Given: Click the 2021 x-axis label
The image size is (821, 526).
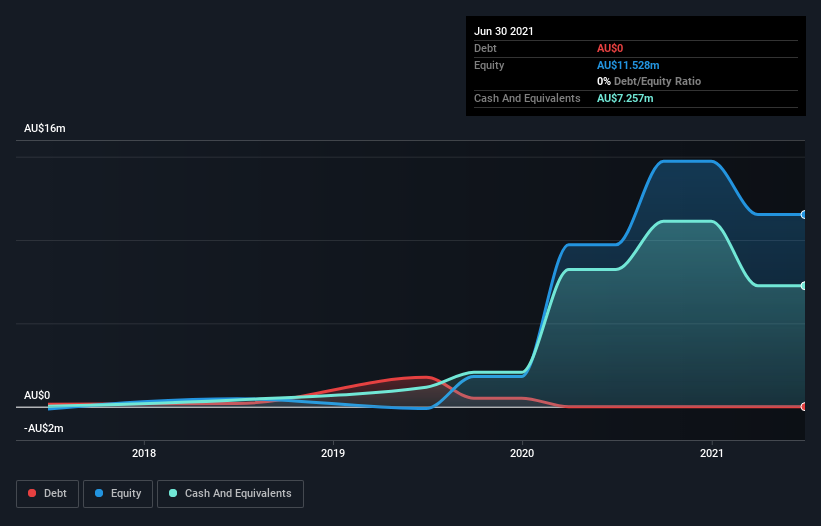Looking at the screenshot, I should (x=712, y=453).
